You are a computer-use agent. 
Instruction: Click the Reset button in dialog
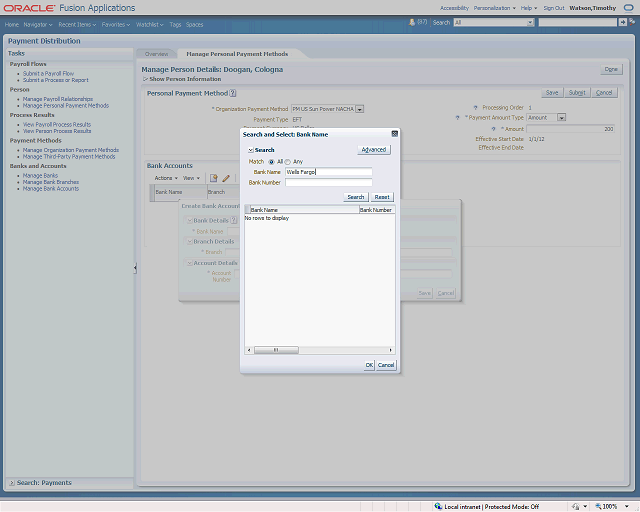[x=382, y=197]
